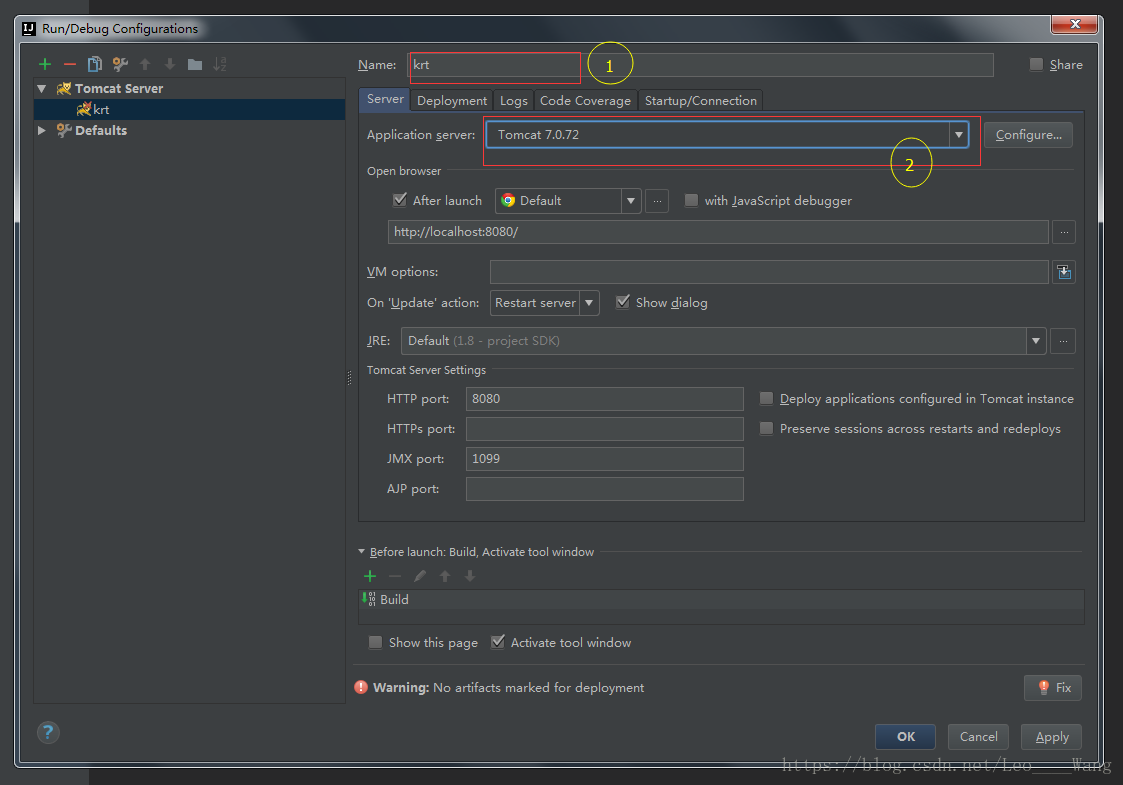Toggle the Share checkbox
Image resolution: width=1123 pixels, height=785 pixels.
pos(1036,64)
